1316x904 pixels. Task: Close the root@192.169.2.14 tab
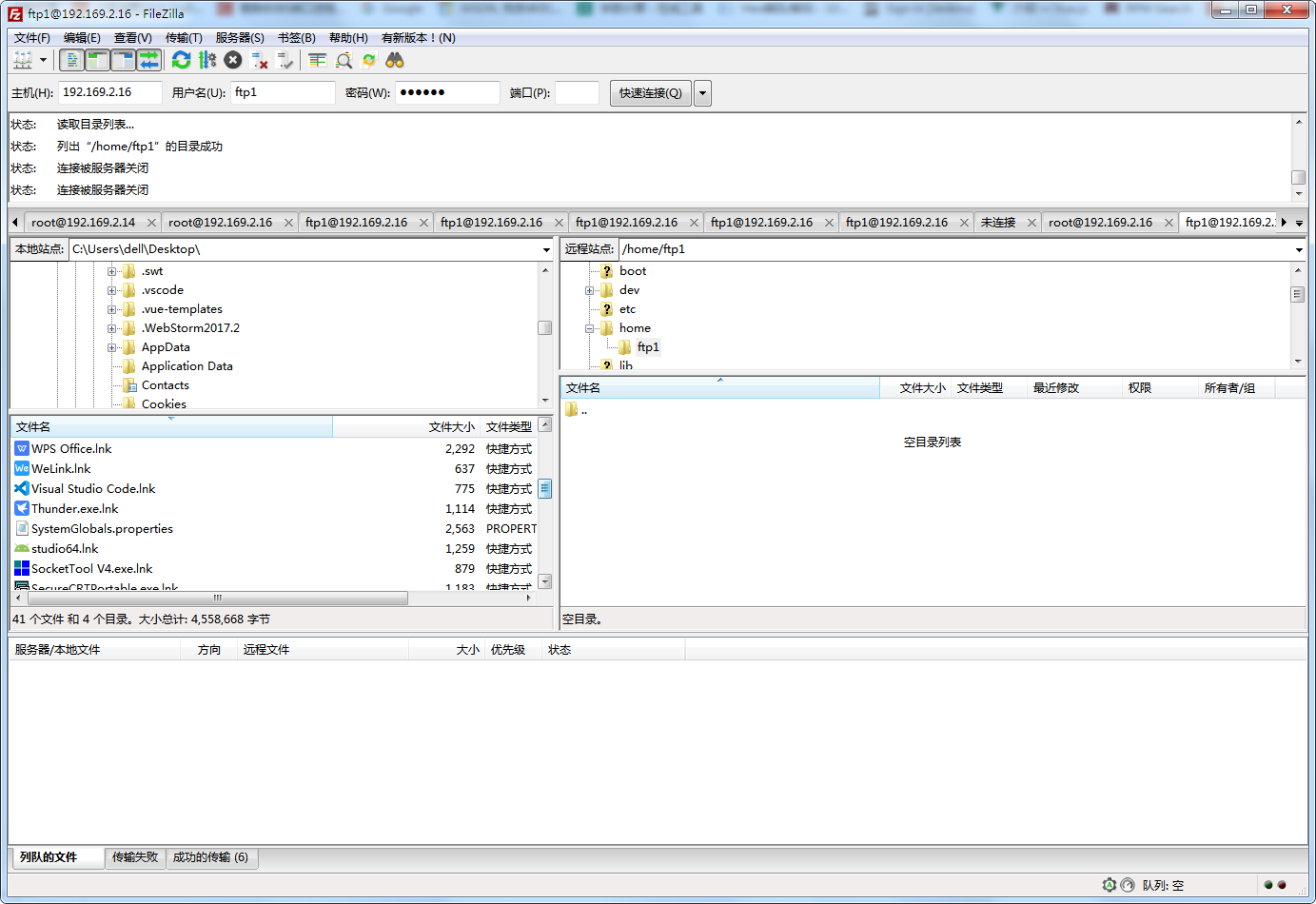click(151, 223)
